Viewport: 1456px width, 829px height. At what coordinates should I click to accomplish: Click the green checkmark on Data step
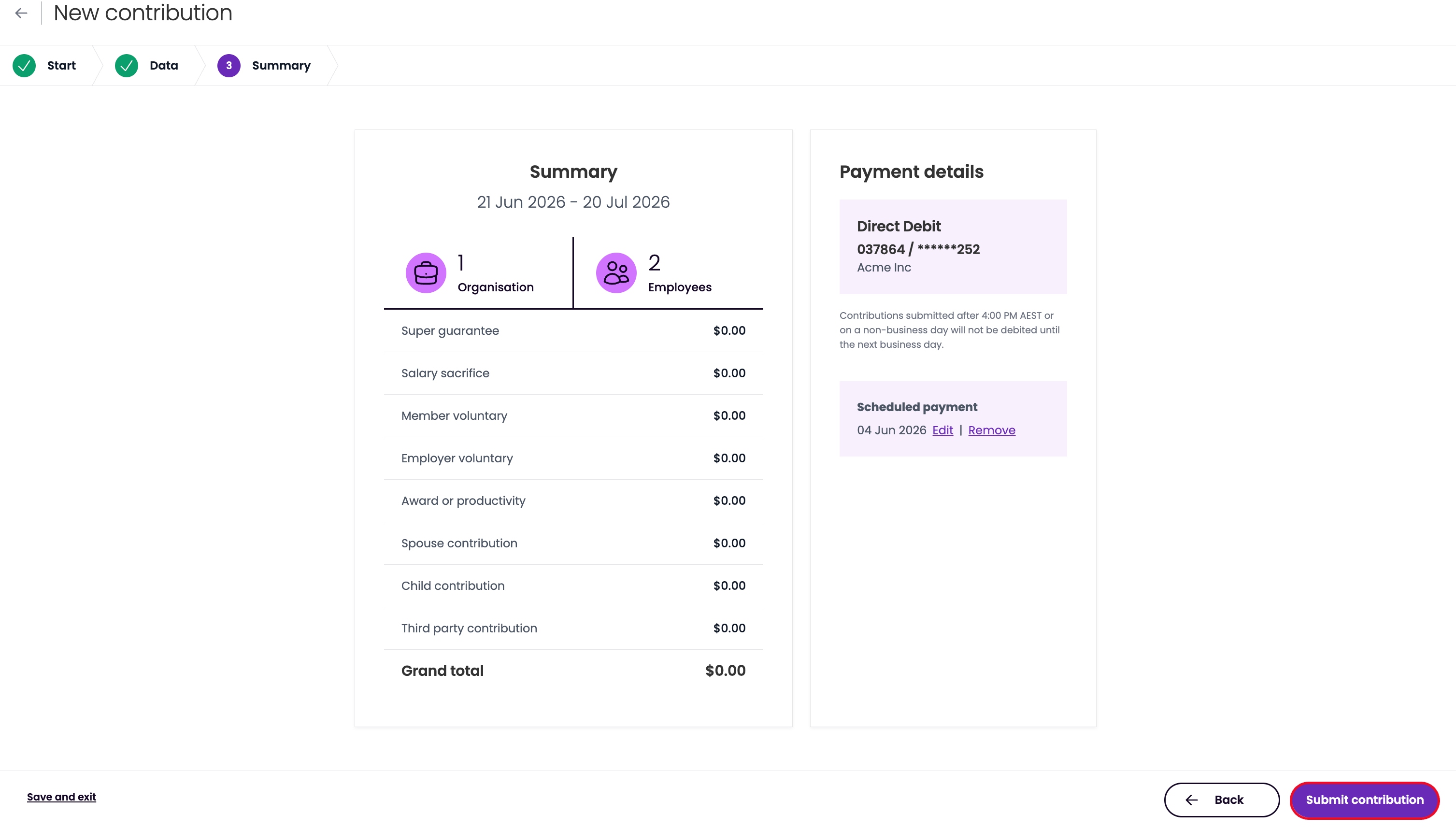click(x=127, y=66)
